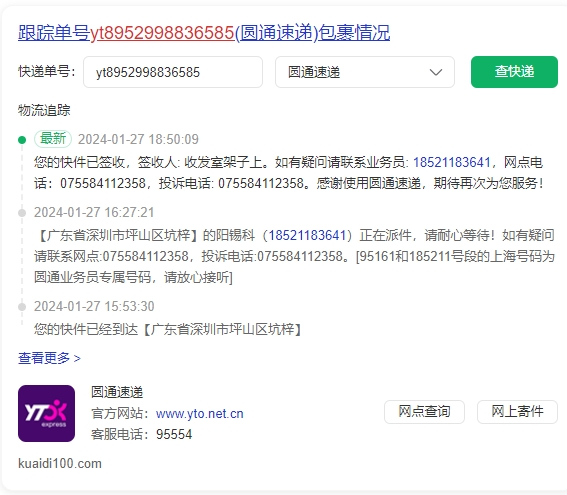
Task: Click the 快递单号 tracking number input field
Action: click(x=173, y=72)
